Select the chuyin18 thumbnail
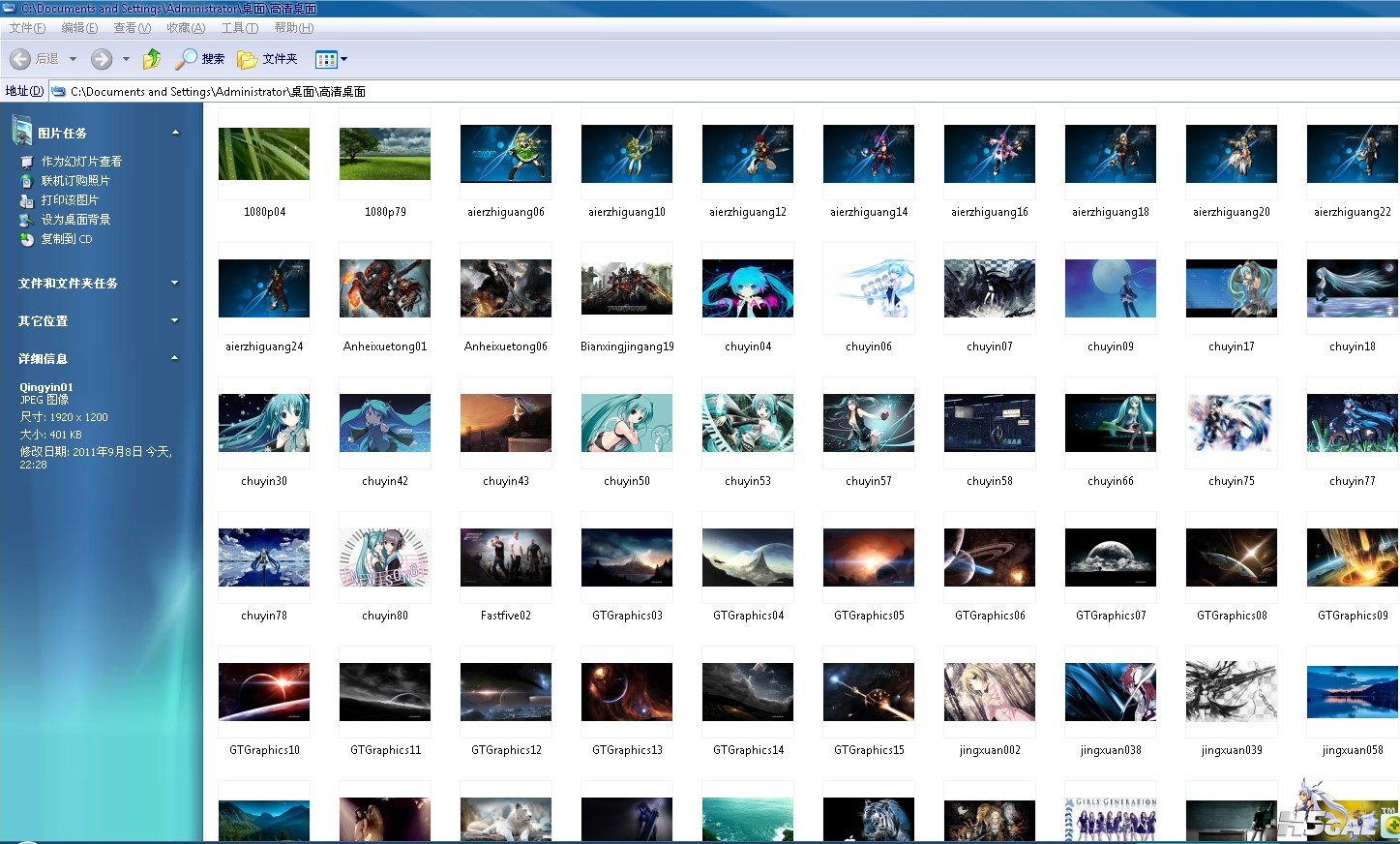 1353,288
